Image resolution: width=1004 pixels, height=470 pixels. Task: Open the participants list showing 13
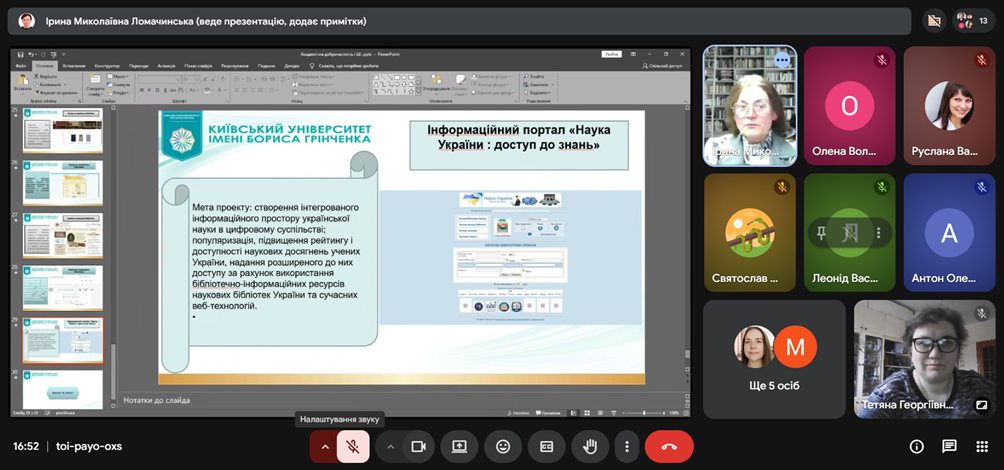tap(973, 20)
